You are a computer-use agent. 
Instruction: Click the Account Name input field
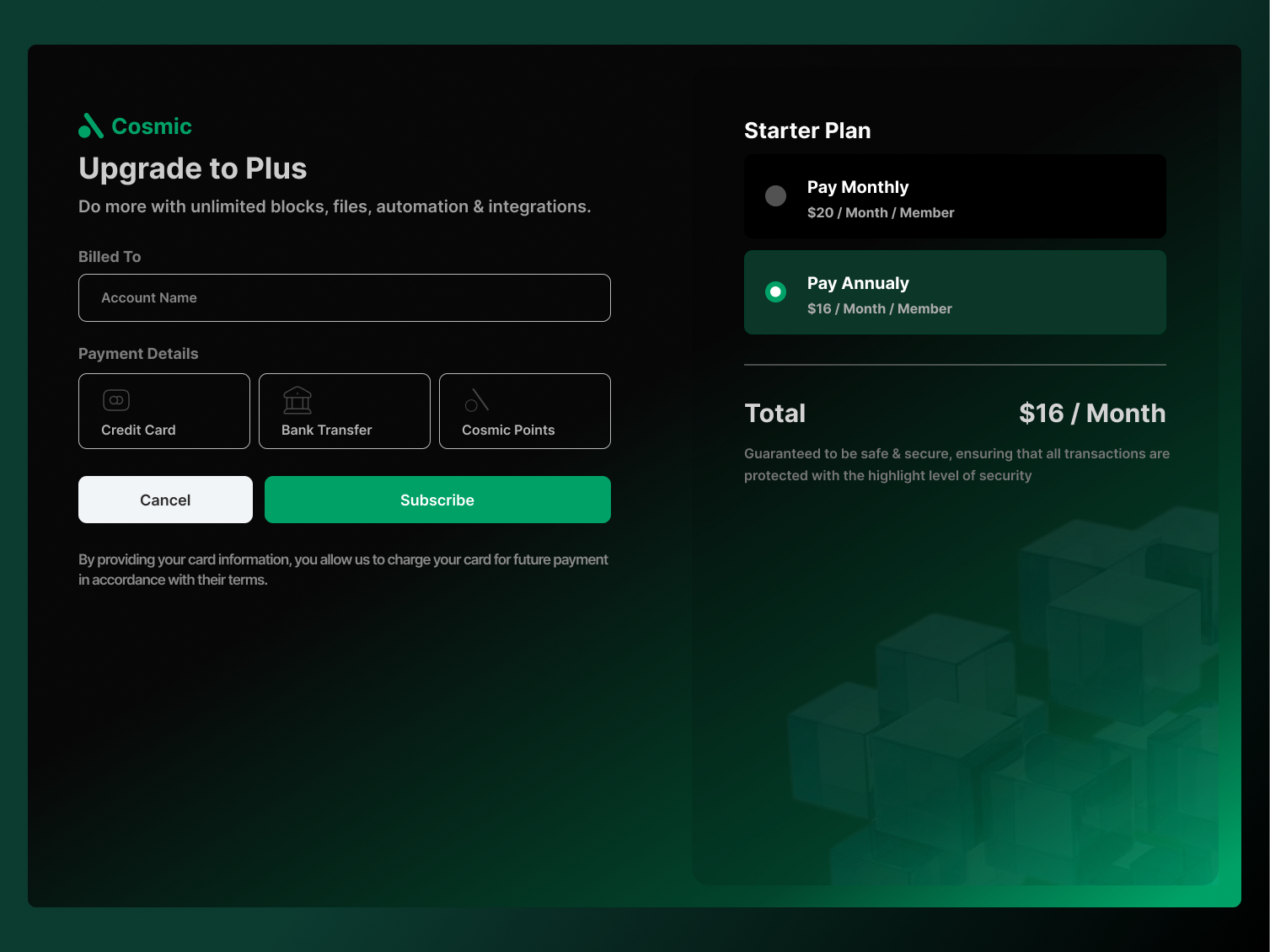pyautogui.click(x=344, y=297)
